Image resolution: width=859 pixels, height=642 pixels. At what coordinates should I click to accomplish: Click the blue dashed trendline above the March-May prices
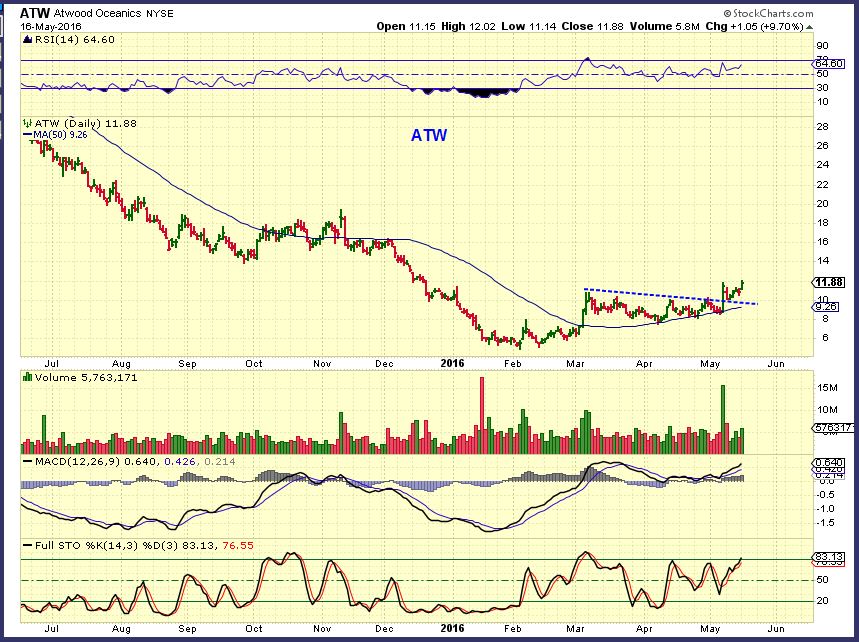click(671, 296)
